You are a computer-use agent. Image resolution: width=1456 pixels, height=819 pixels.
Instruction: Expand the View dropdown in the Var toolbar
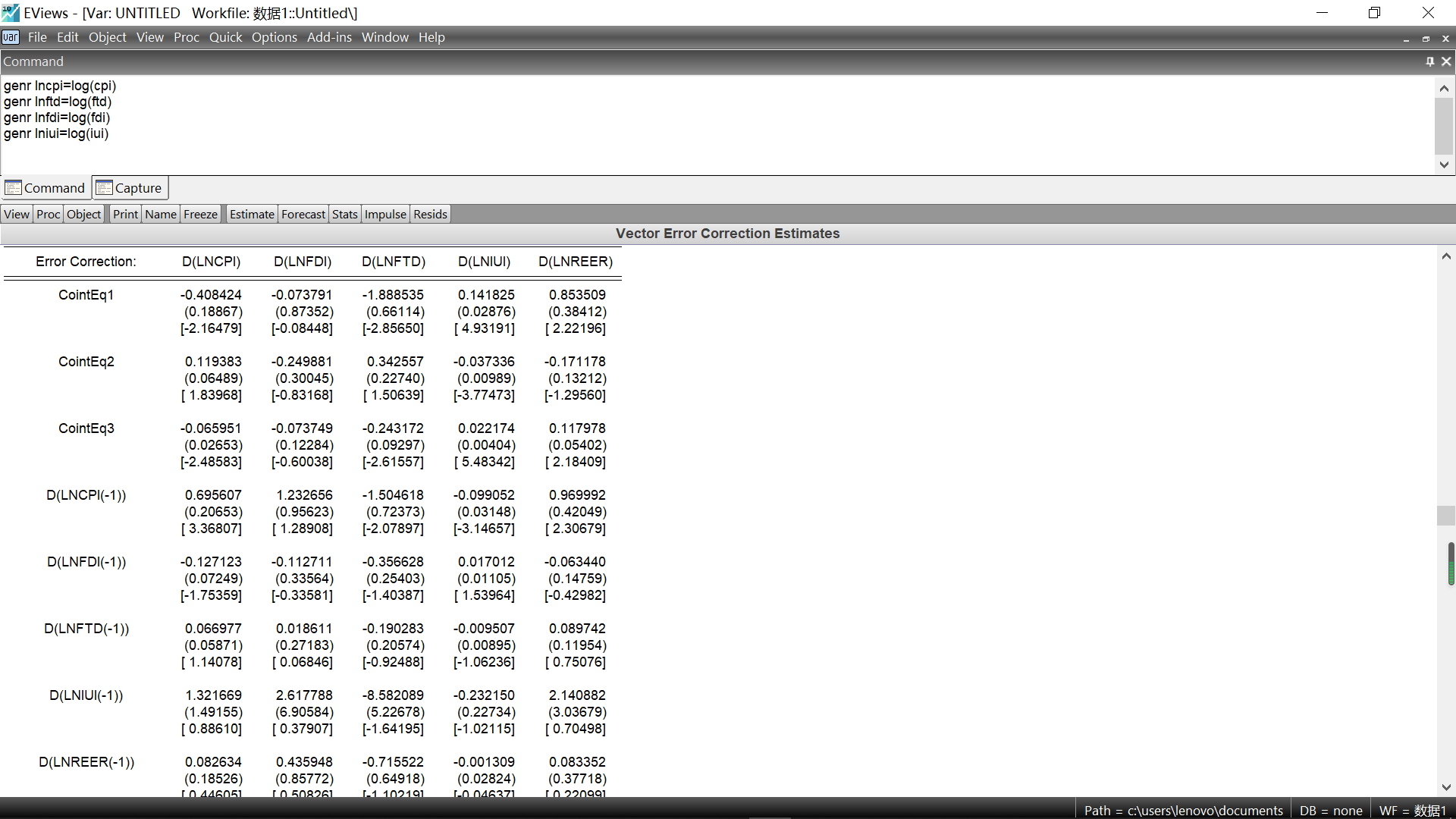(x=17, y=215)
